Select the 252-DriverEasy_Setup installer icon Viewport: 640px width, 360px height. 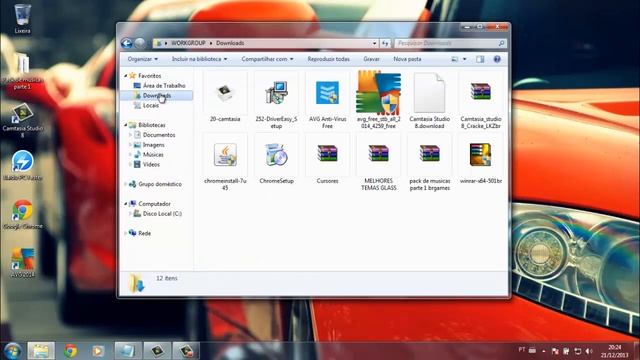coord(276,93)
